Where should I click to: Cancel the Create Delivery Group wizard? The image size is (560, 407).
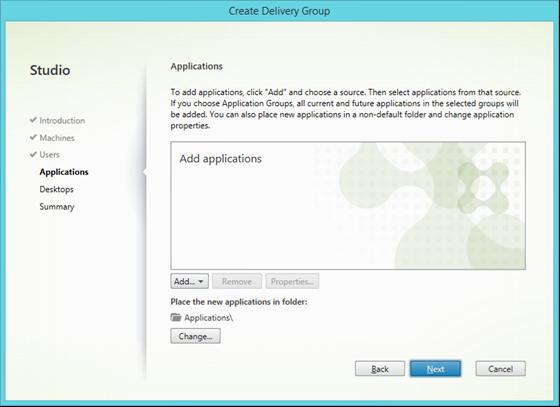(x=500, y=369)
